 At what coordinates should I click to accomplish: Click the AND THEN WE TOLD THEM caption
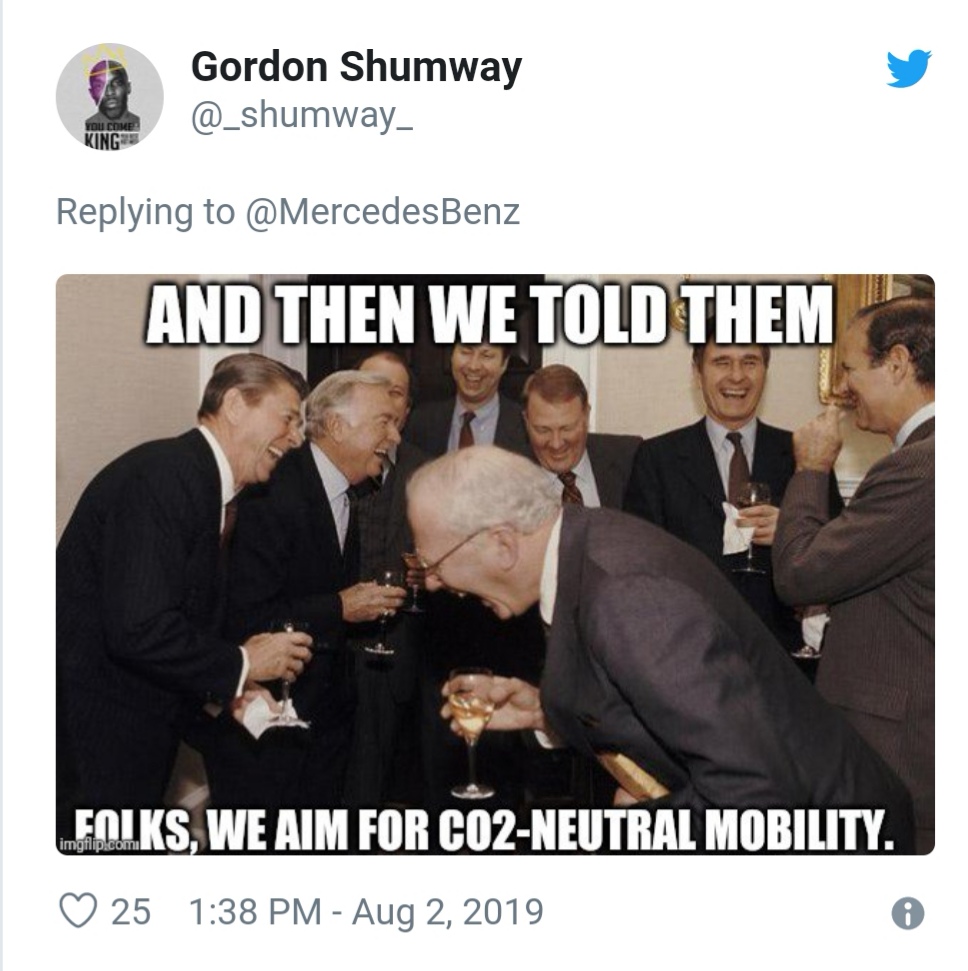(489, 315)
